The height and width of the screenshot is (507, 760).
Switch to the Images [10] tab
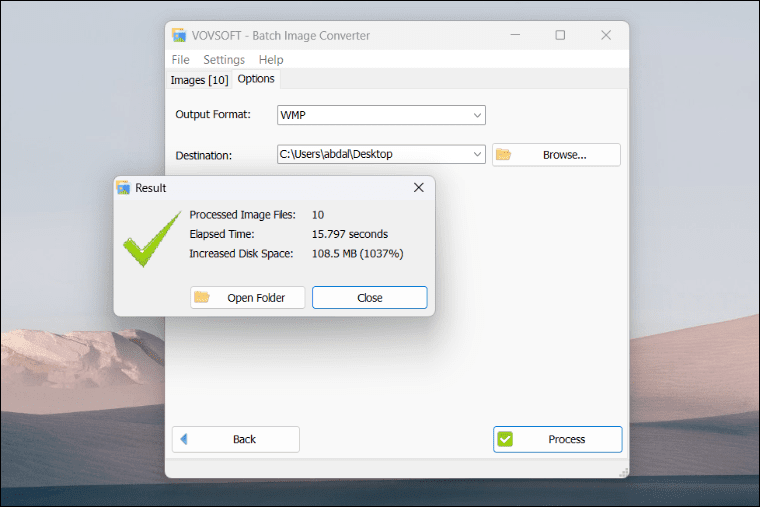tap(199, 80)
